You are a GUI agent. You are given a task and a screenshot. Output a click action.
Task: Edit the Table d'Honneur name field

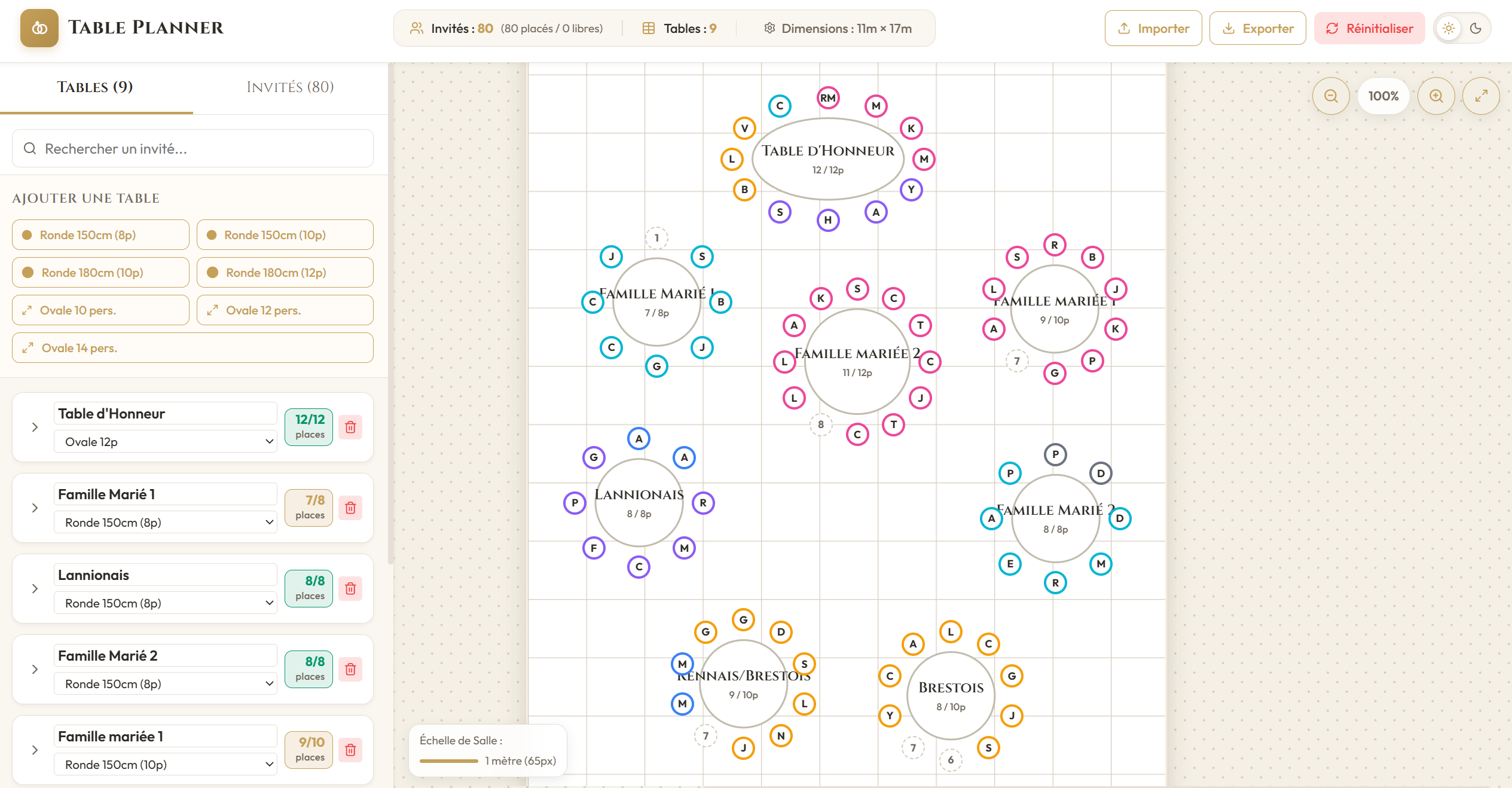tap(166, 414)
